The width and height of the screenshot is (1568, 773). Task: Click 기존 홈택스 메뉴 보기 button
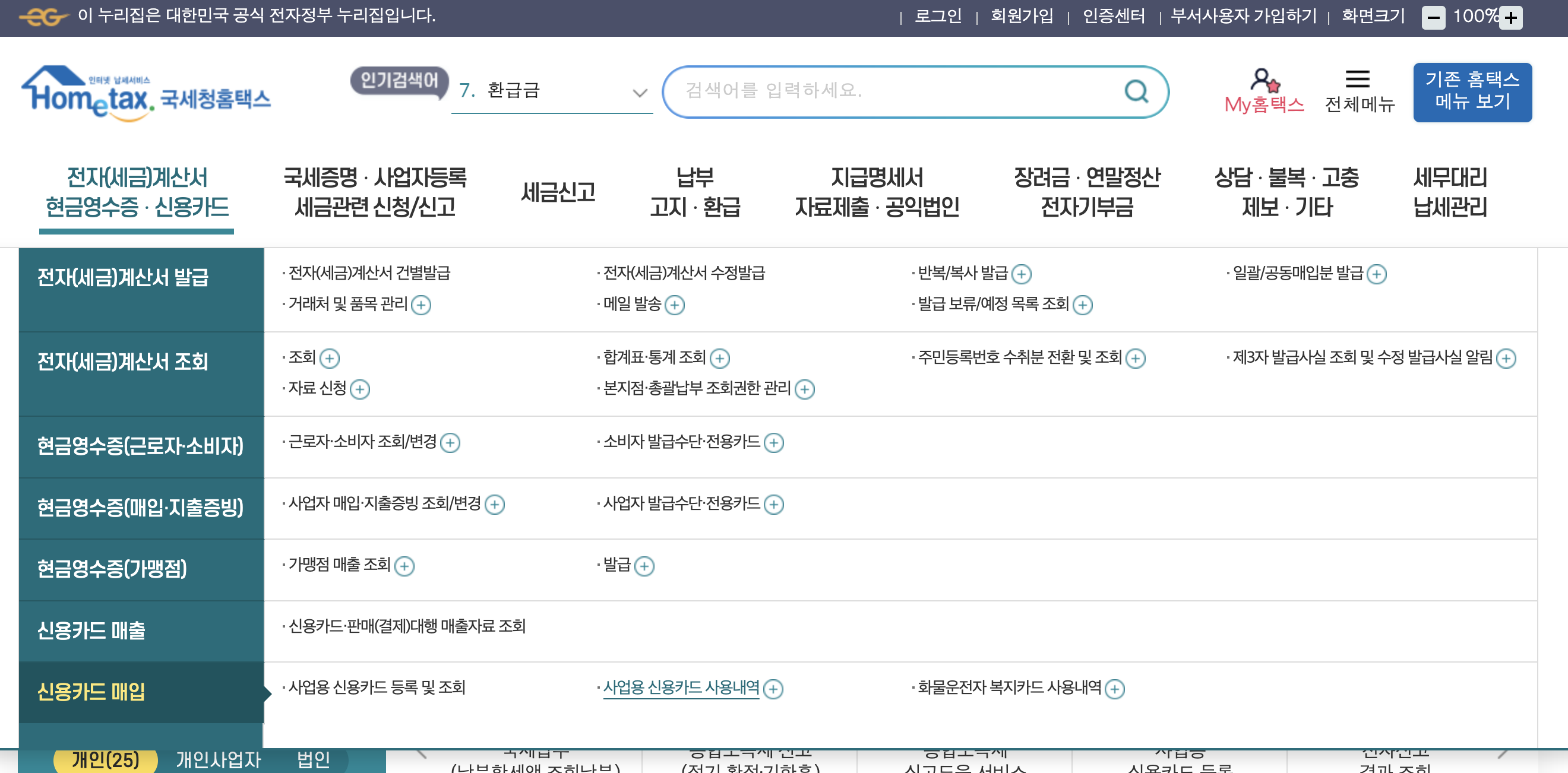click(x=1471, y=91)
